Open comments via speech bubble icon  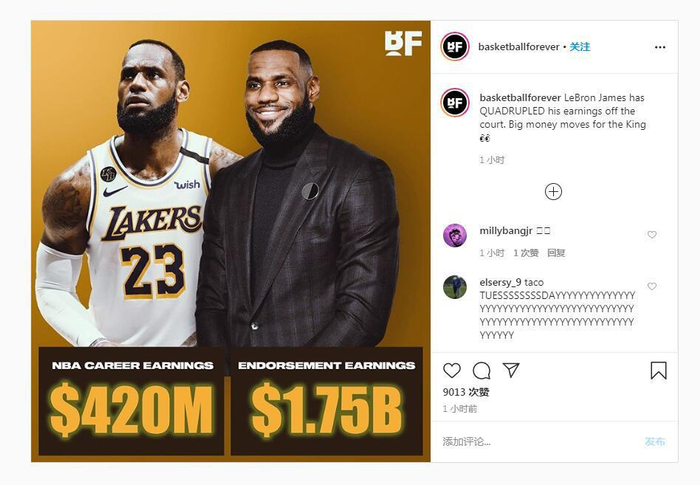(x=482, y=371)
